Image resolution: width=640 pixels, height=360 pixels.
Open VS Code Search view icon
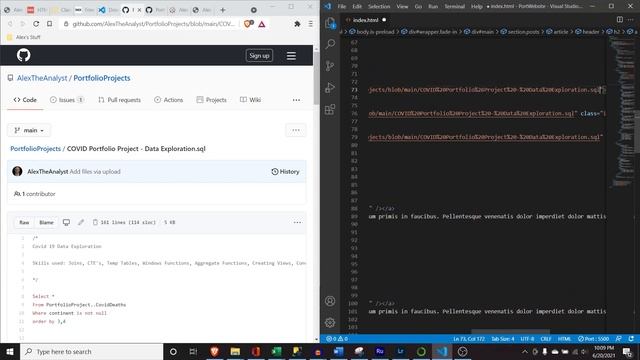coord(330,44)
